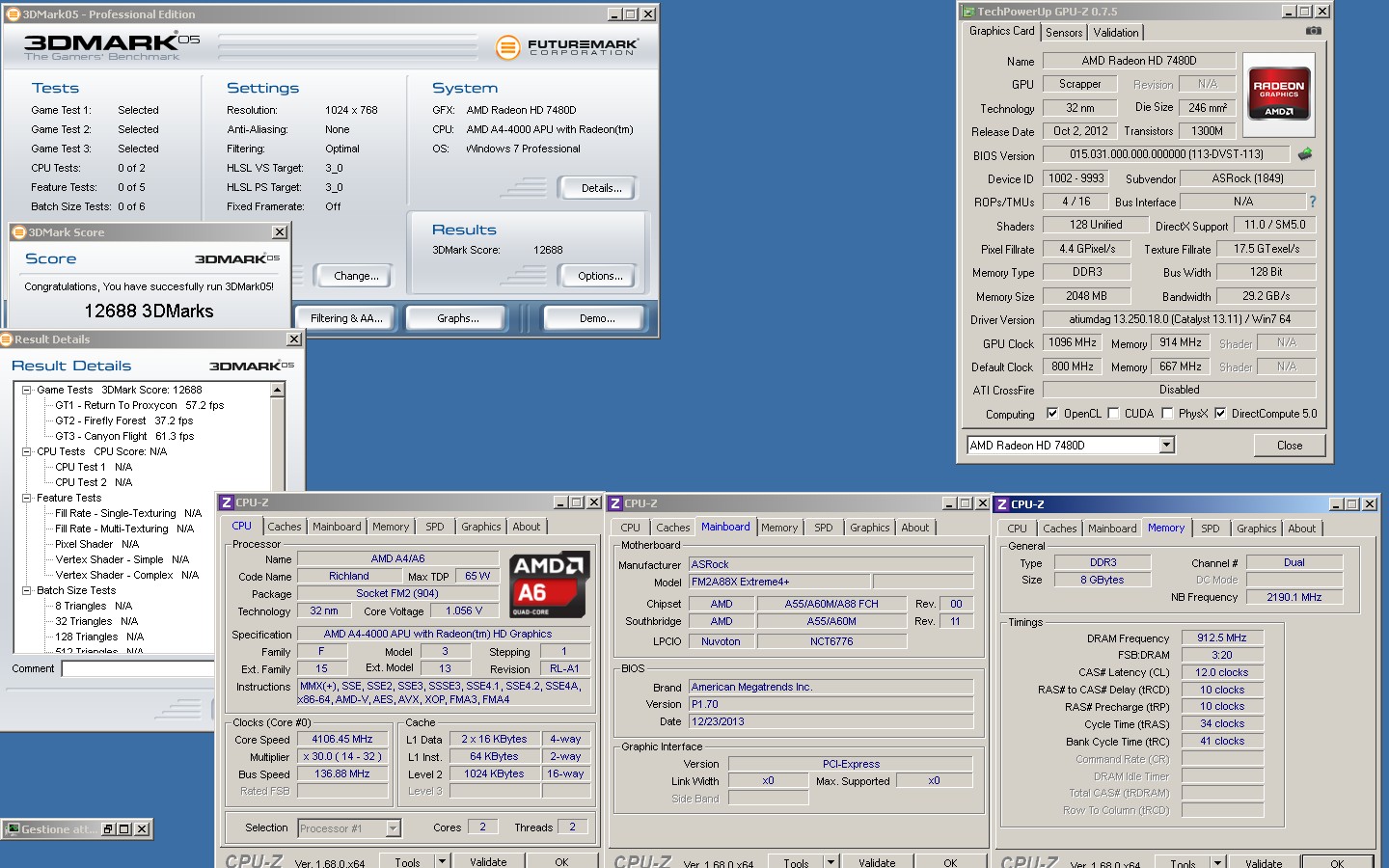Close the 3DMark Score dialog
The height and width of the screenshot is (868, 1389).
point(279,232)
